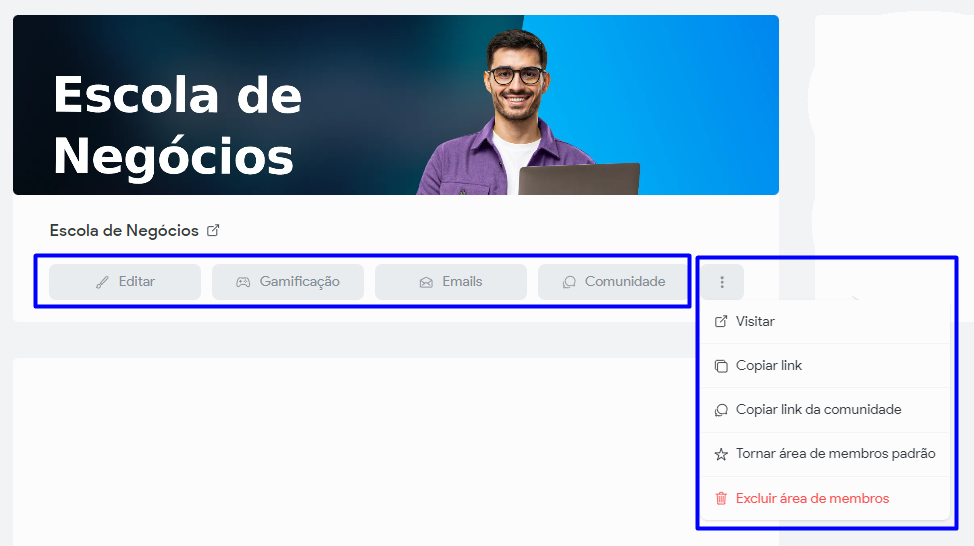This screenshot has width=974, height=546.
Task: Click the Visitar external link icon
Action: (721, 322)
